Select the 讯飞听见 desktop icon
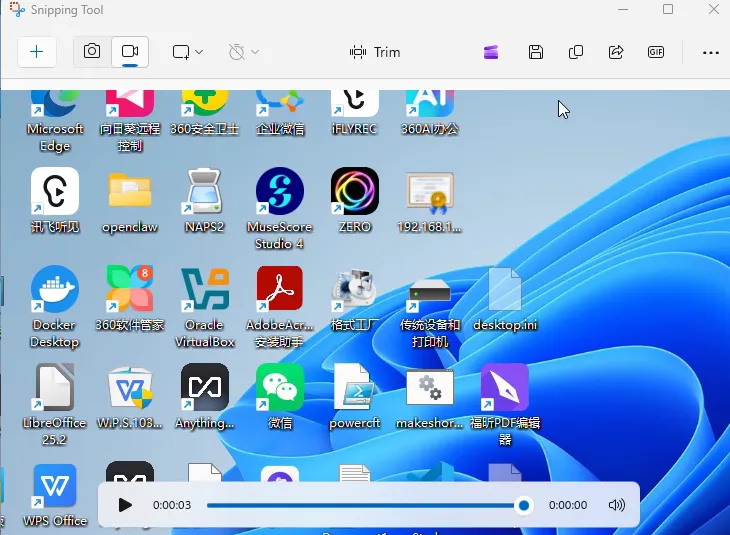Viewport: 730px width, 535px height. pyautogui.click(x=55, y=200)
